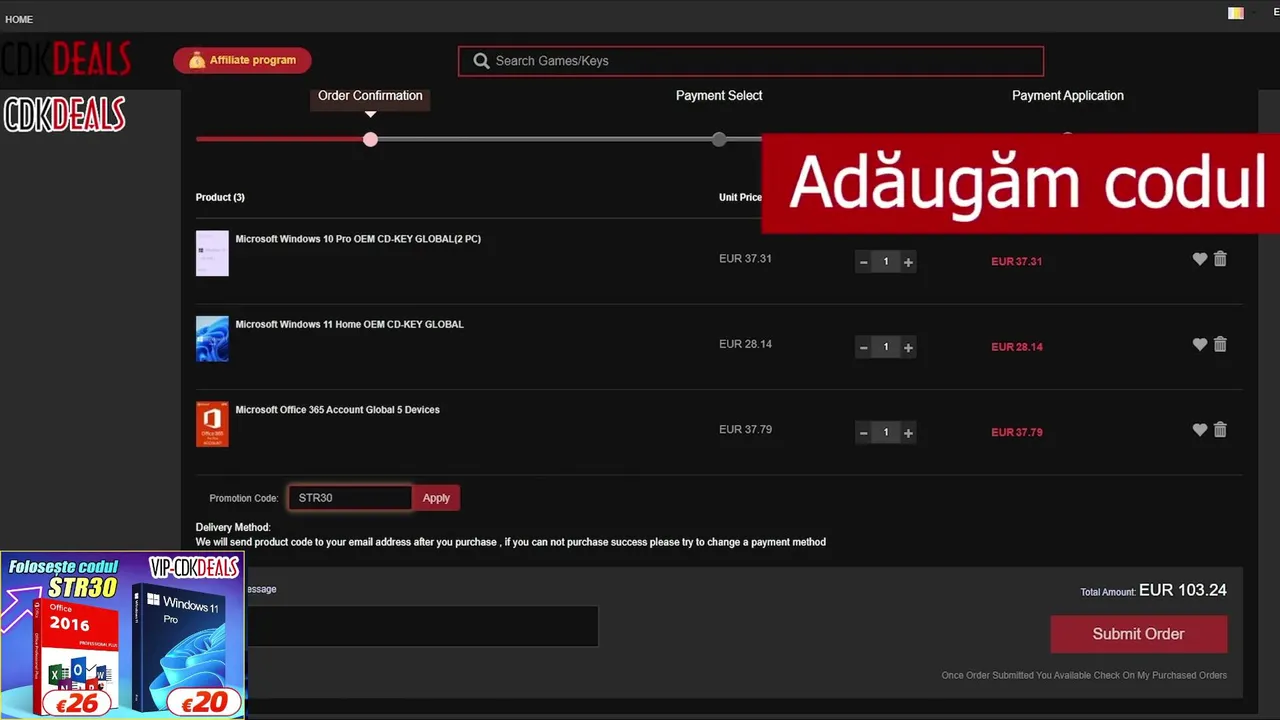This screenshot has height=720, width=1280.
Task: Apply the promotion code
Action: (x=436, y=498)
